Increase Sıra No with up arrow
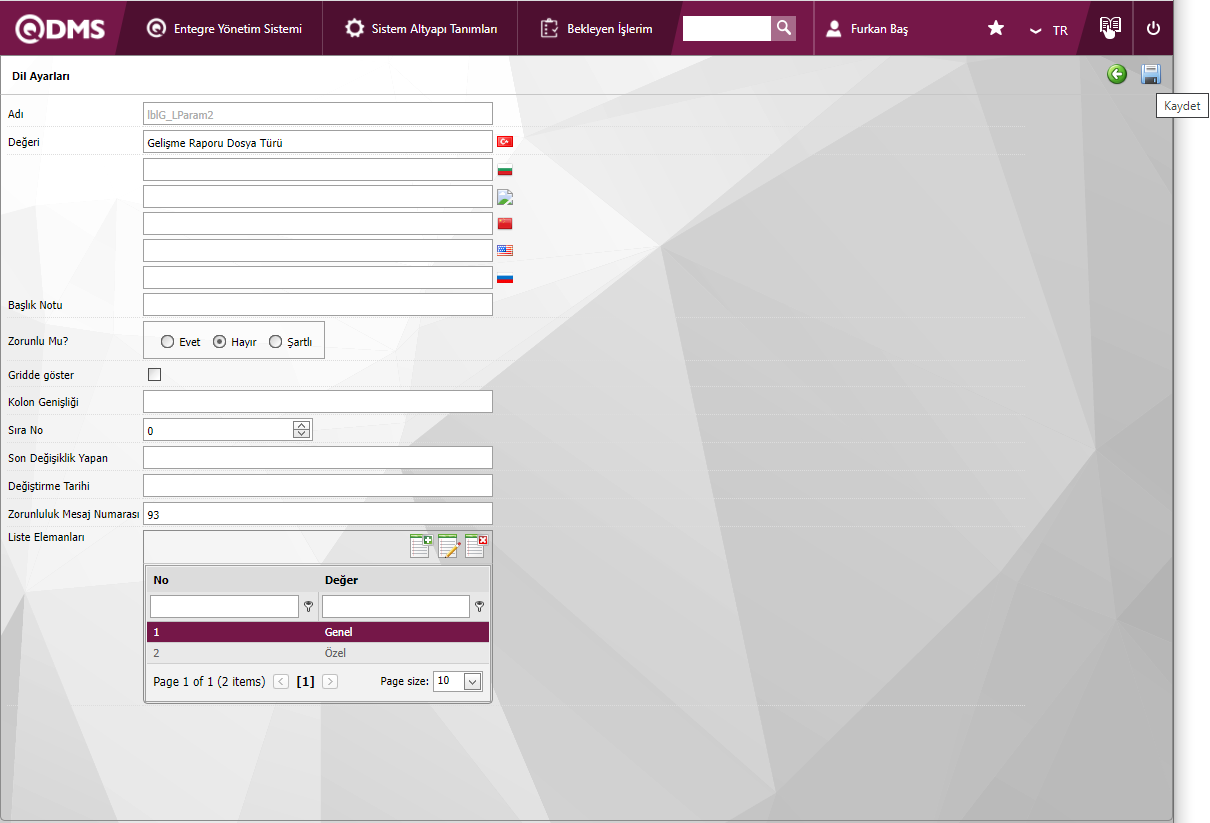The height and width of the screenshot is (823, 1210). click(x=302, y=425)
